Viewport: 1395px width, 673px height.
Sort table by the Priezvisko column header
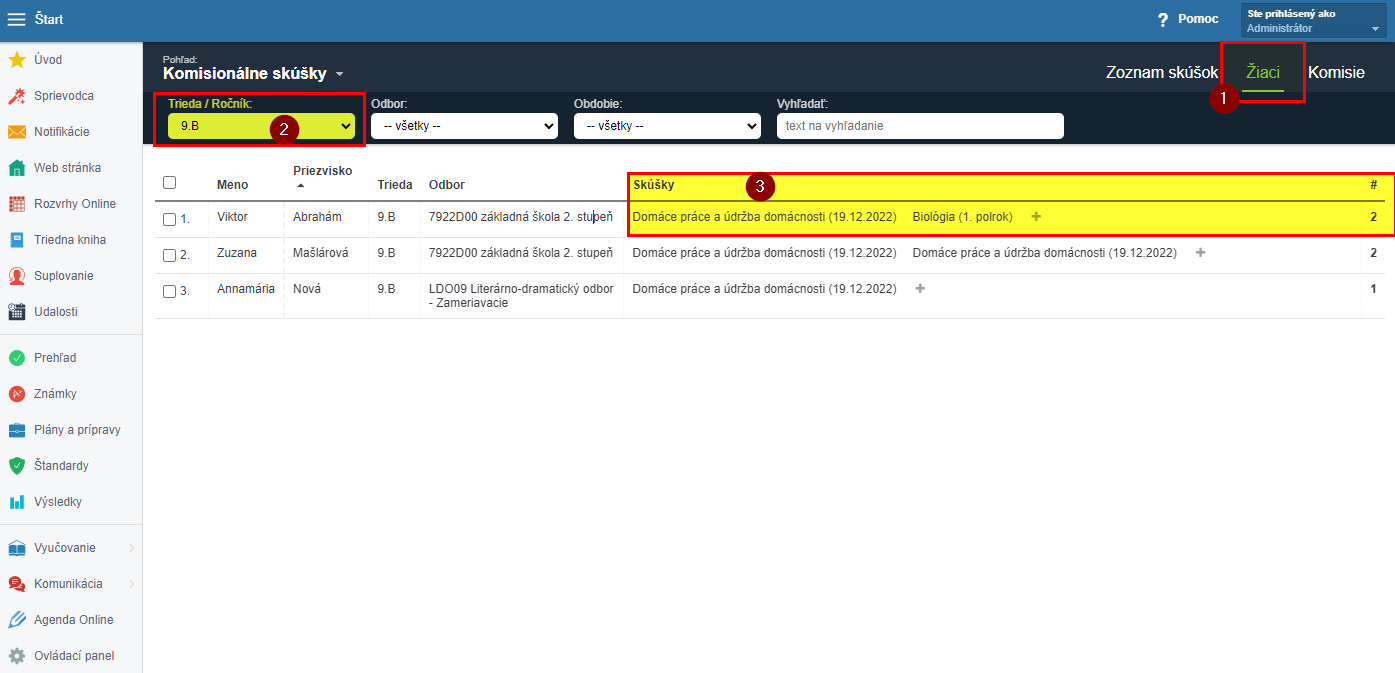322,171
